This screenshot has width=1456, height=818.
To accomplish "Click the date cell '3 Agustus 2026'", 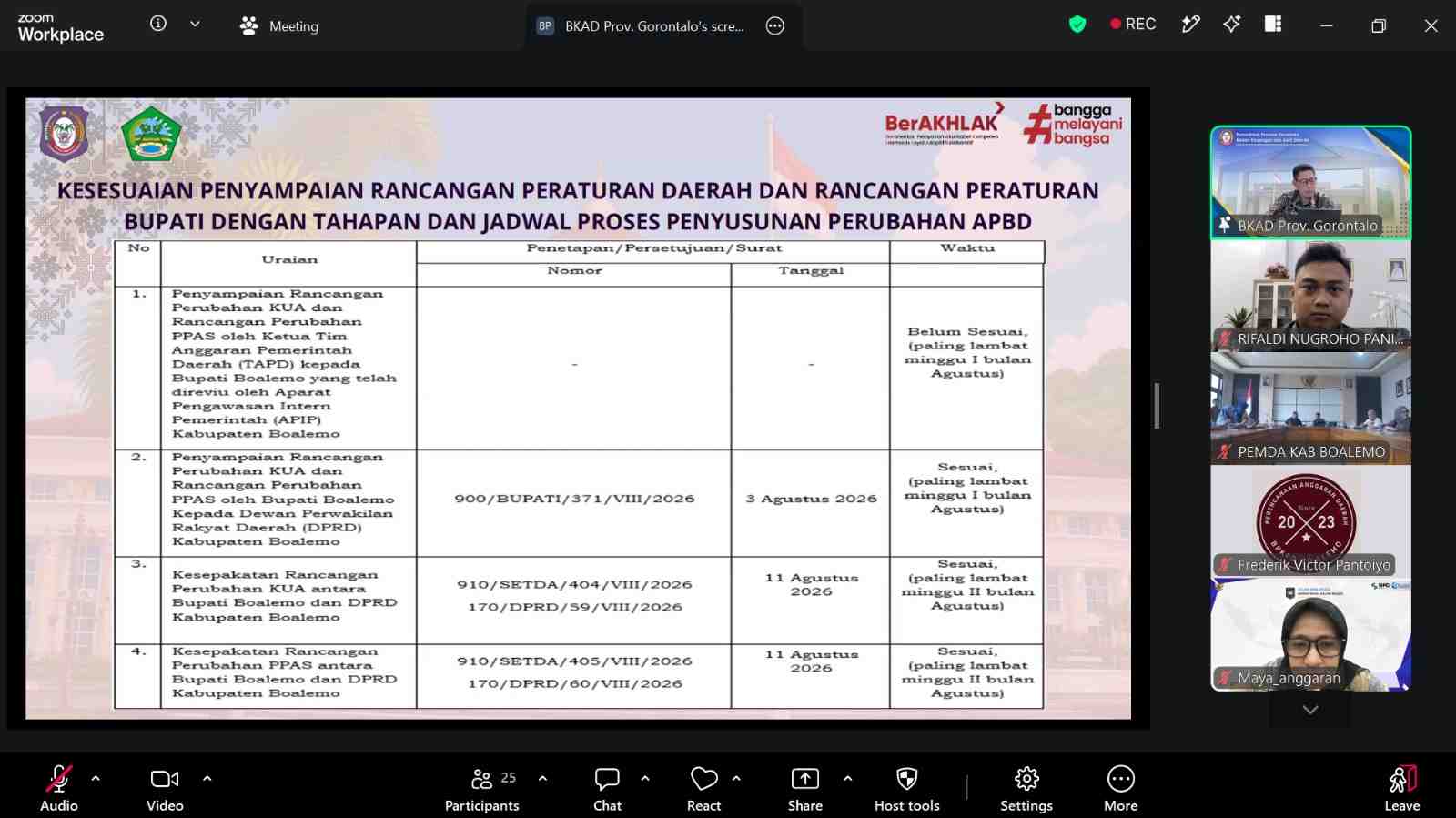I will 811,499.
